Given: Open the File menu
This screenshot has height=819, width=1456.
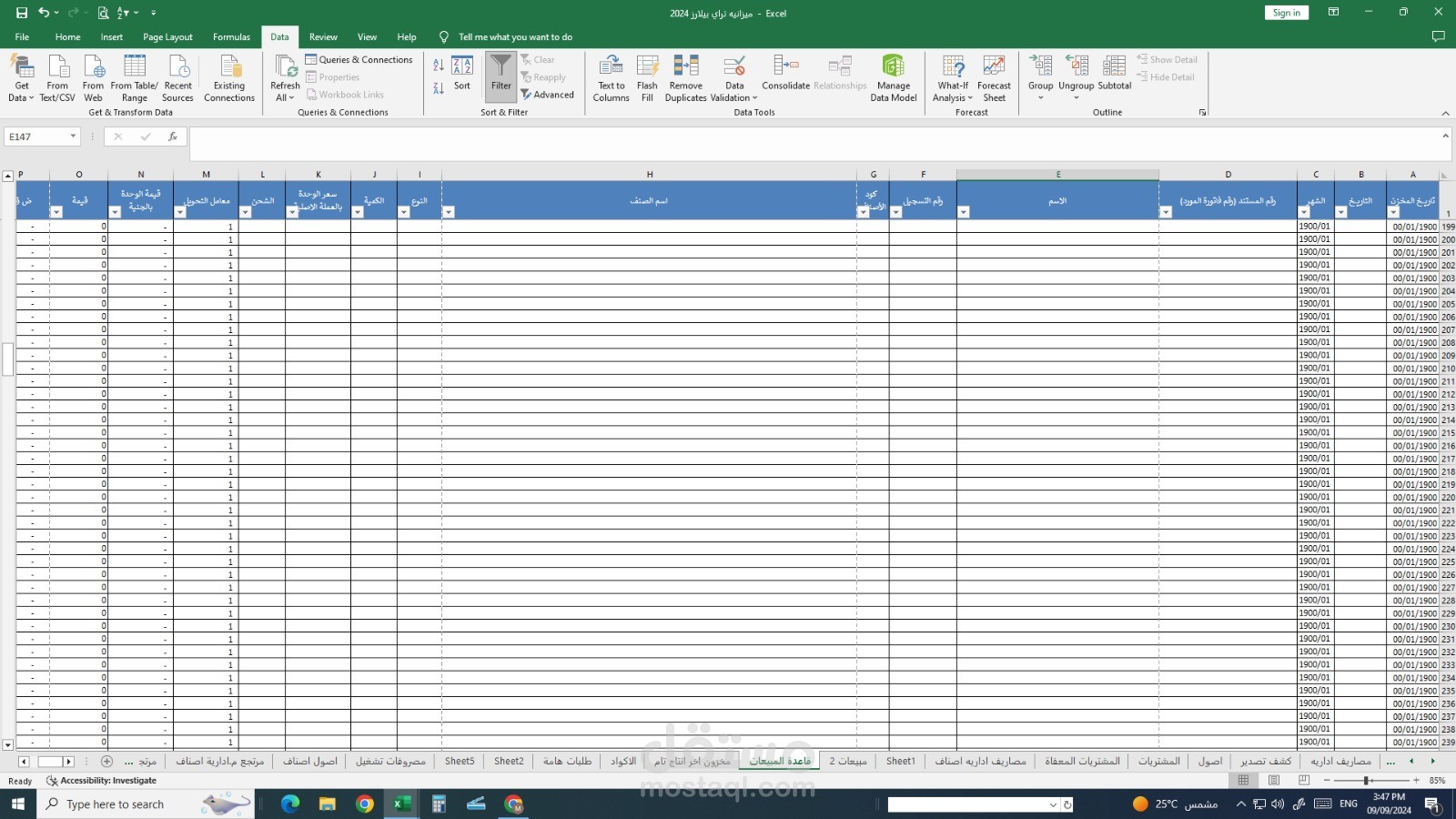Looking at the screenshot, I should pos(22,37).
